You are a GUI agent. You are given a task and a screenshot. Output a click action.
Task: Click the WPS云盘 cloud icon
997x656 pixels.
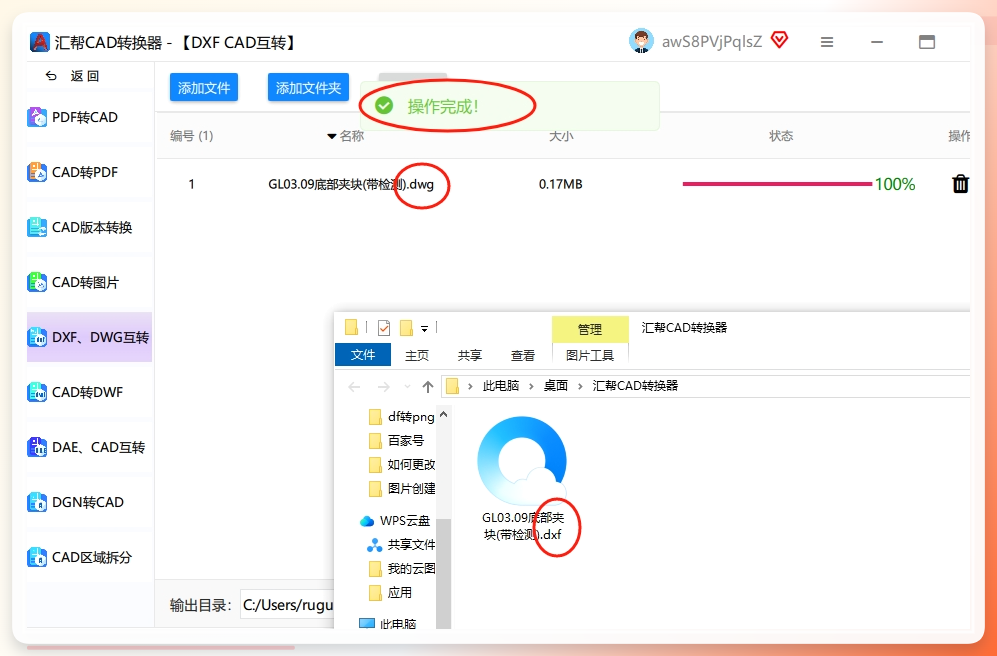(367, 521)
